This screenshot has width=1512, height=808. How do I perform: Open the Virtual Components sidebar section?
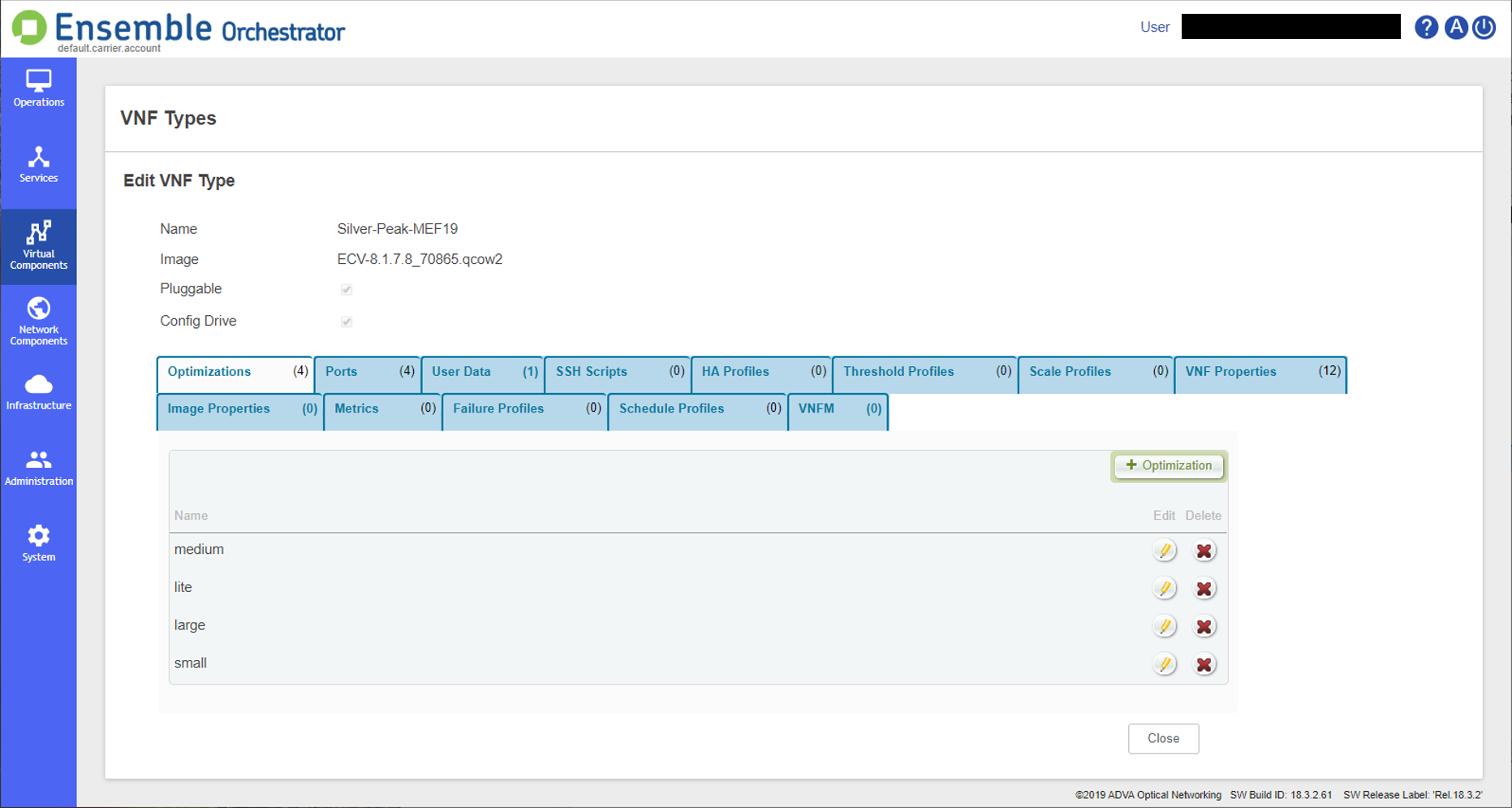coord(38,246)
